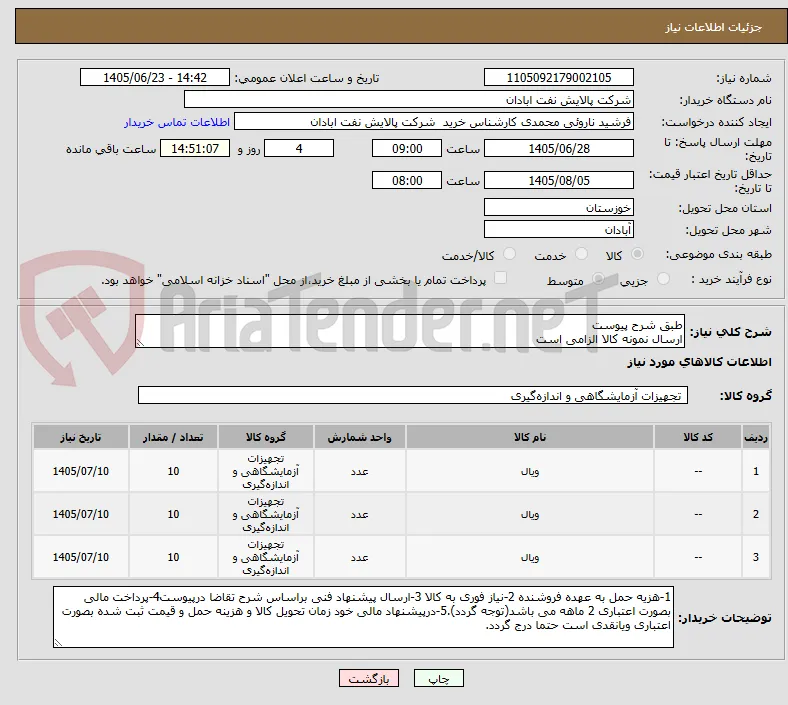Click the goods group cell in row 1

[x=265, y=471]
